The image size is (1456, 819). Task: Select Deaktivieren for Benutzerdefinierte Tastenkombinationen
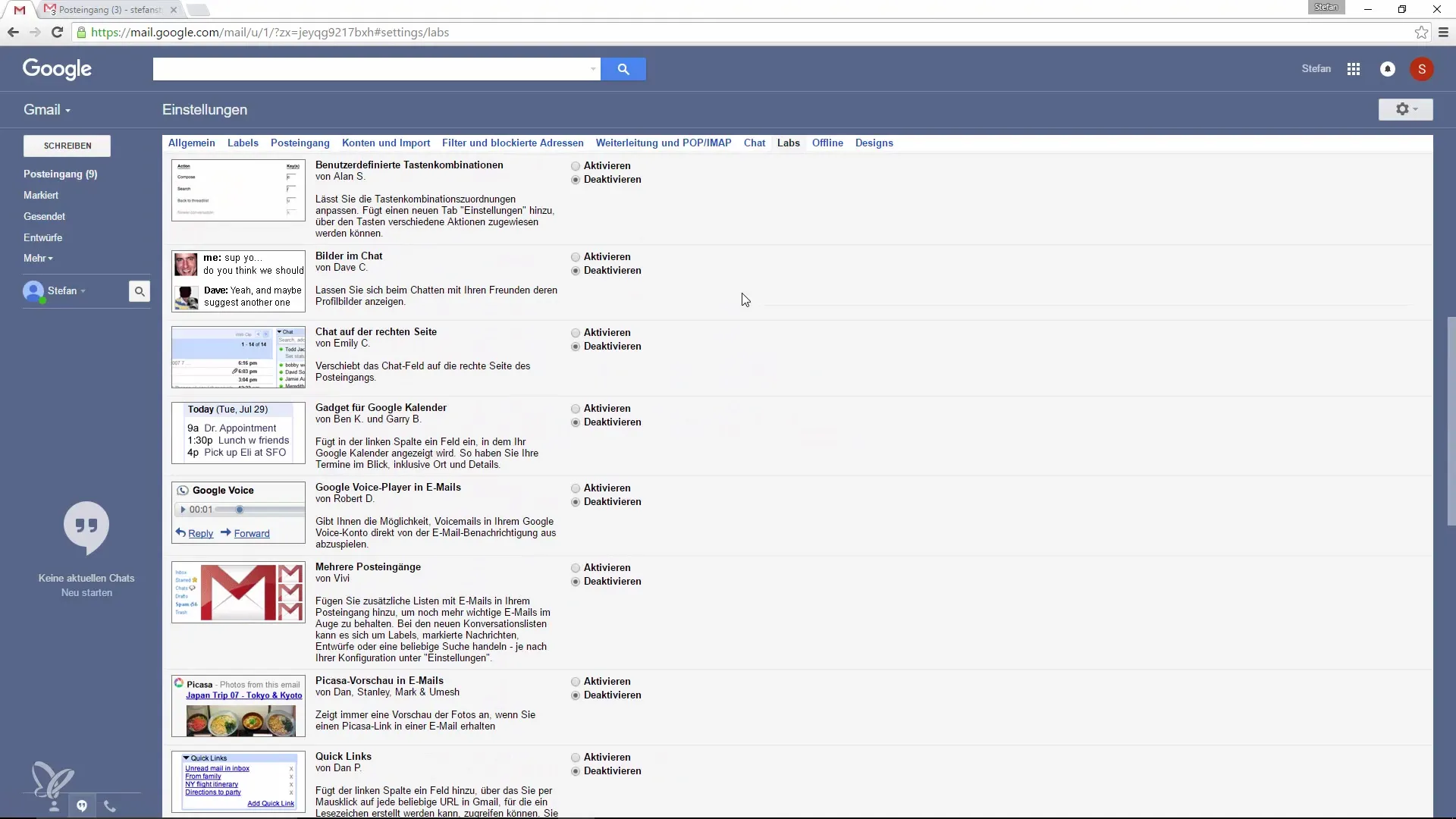[576, 180]
